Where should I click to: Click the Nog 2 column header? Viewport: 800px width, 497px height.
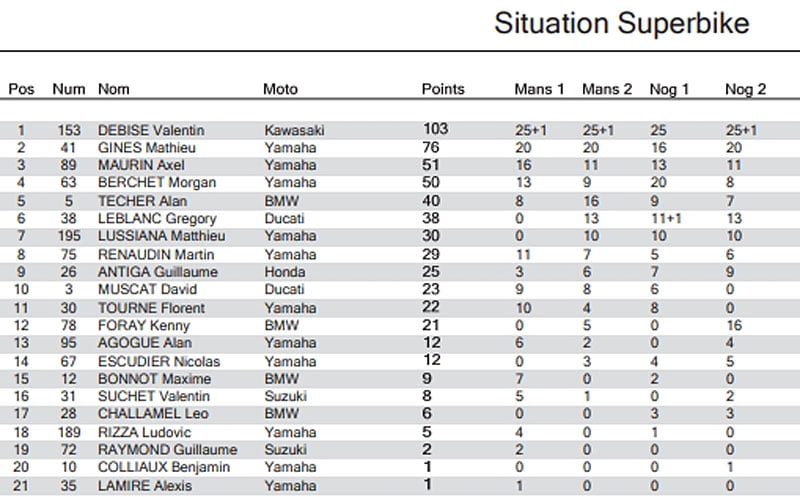tap(745, 89)
